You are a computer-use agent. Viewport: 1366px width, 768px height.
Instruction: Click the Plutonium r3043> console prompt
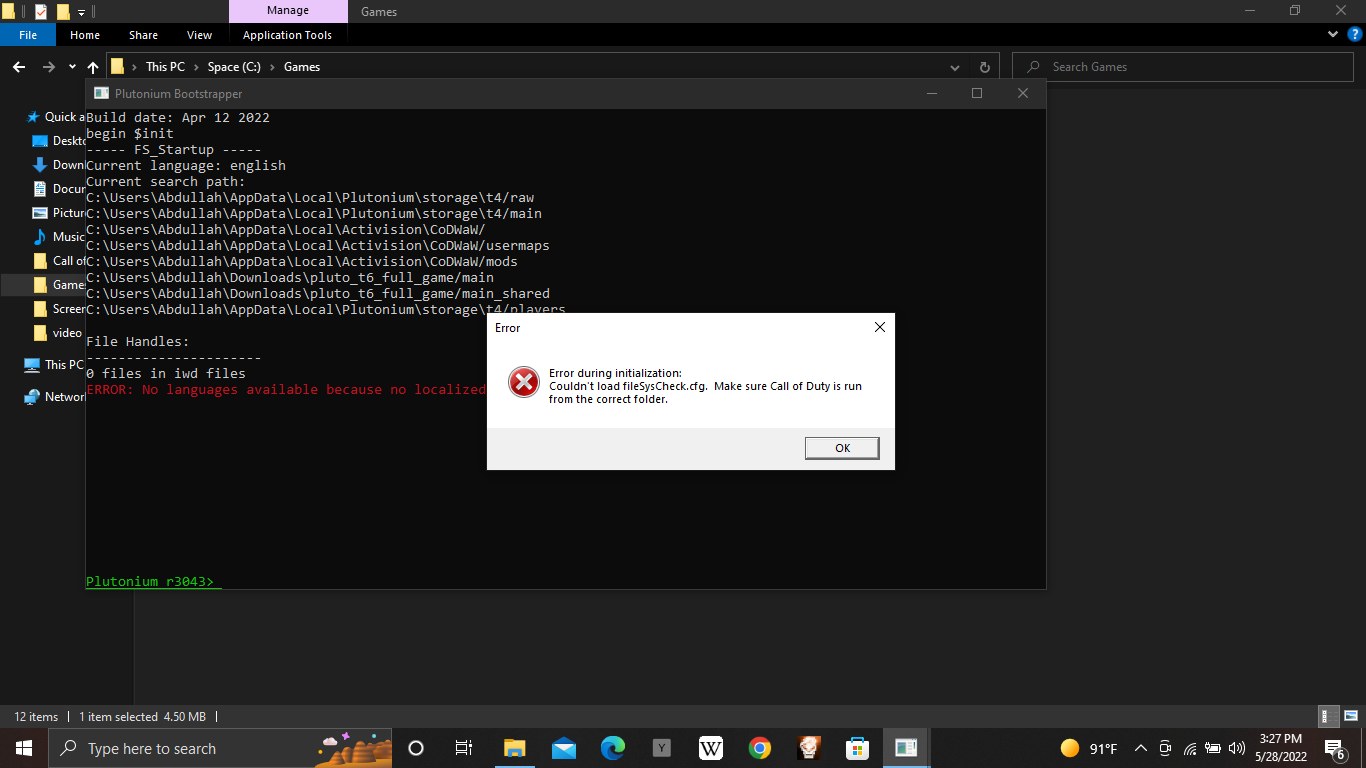[150, 581]
